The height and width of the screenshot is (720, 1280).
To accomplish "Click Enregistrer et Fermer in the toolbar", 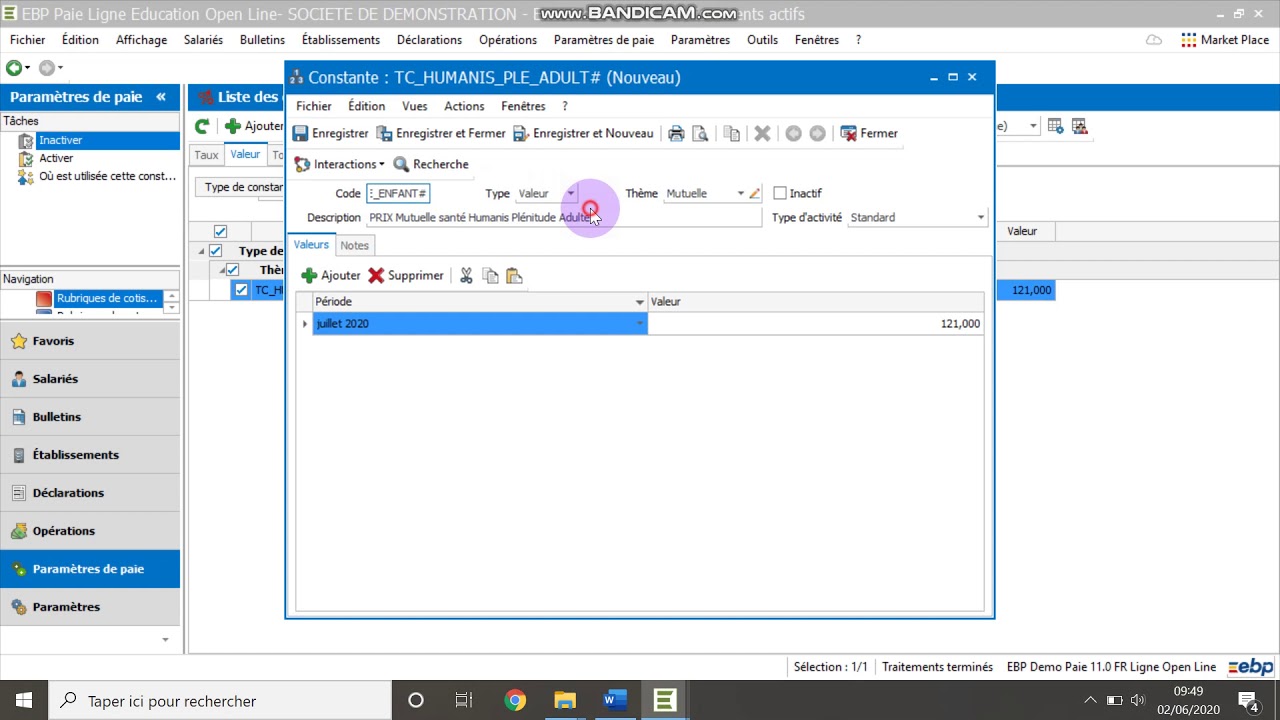I will point(441,133).
